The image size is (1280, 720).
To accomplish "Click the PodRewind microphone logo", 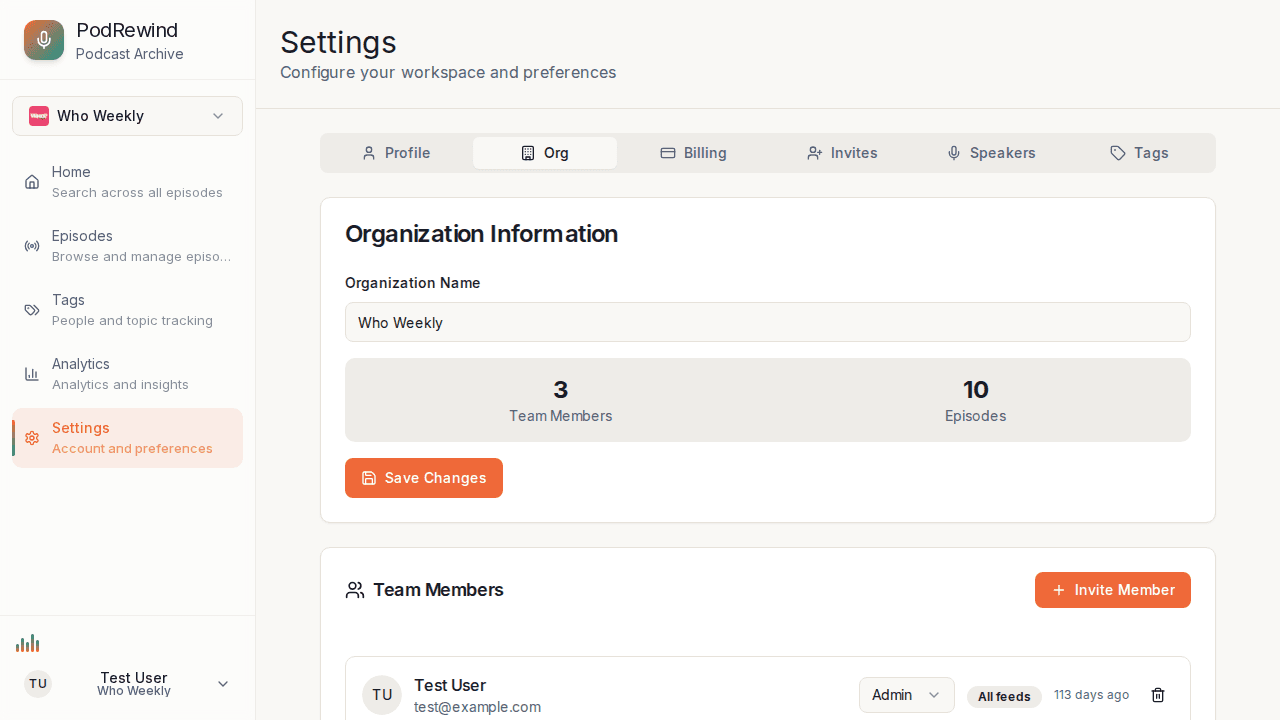I will click(x=43, y=40).
